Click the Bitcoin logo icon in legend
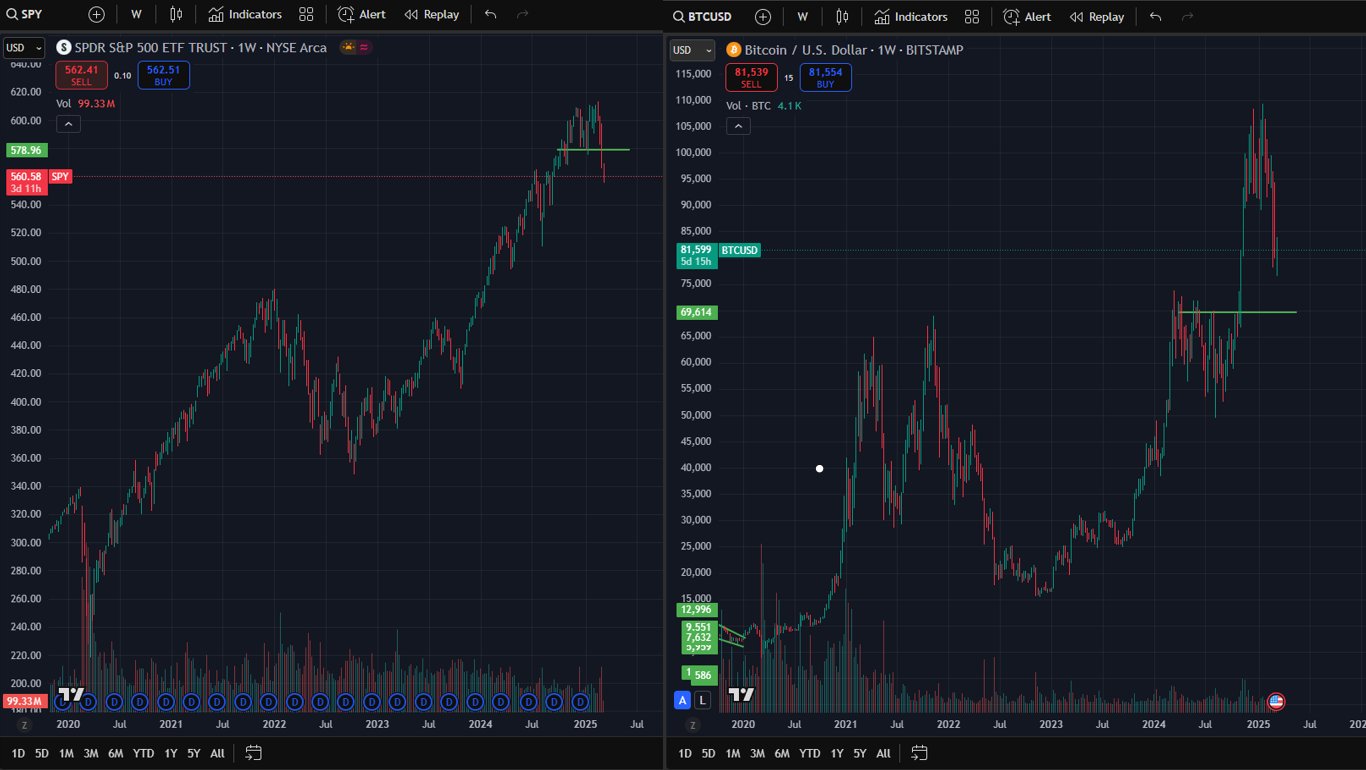The width and height of the screenshot is (1366, 770). tap(733, 50)
